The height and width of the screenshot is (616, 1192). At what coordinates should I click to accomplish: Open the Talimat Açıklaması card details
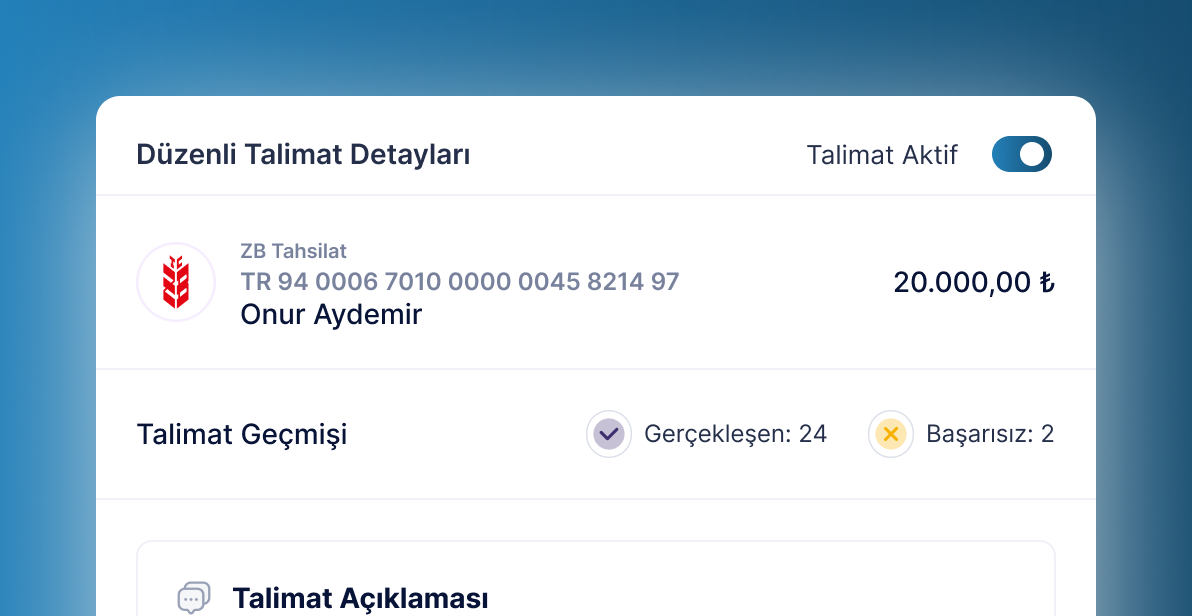pos(360,598)
